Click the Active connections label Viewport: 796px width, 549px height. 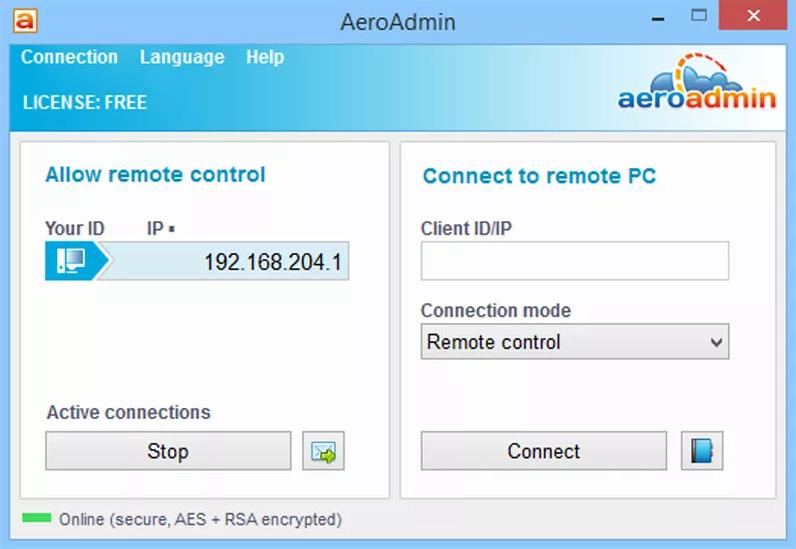click(x=128, y=412)
